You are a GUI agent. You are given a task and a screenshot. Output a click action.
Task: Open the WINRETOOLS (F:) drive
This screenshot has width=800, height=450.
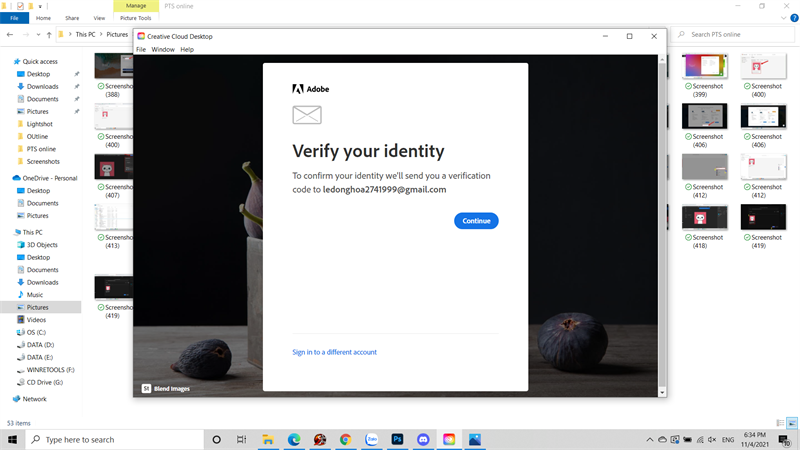point(50,370)
